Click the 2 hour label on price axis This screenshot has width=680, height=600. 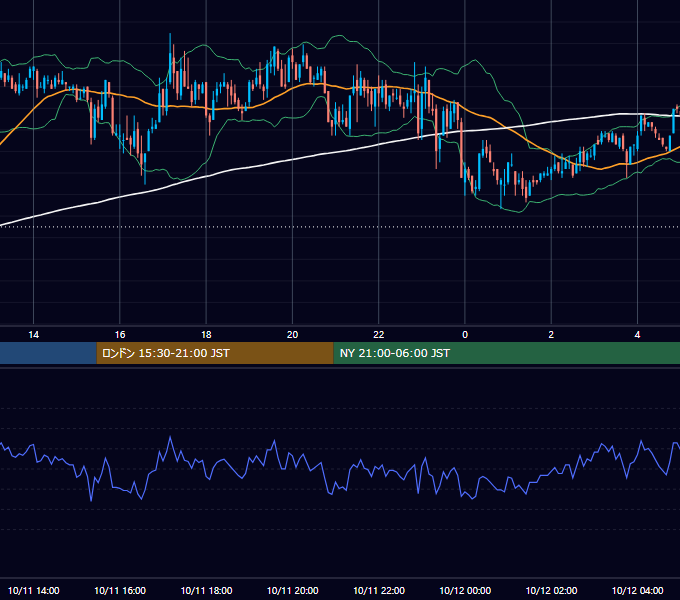tap(551, 335)
